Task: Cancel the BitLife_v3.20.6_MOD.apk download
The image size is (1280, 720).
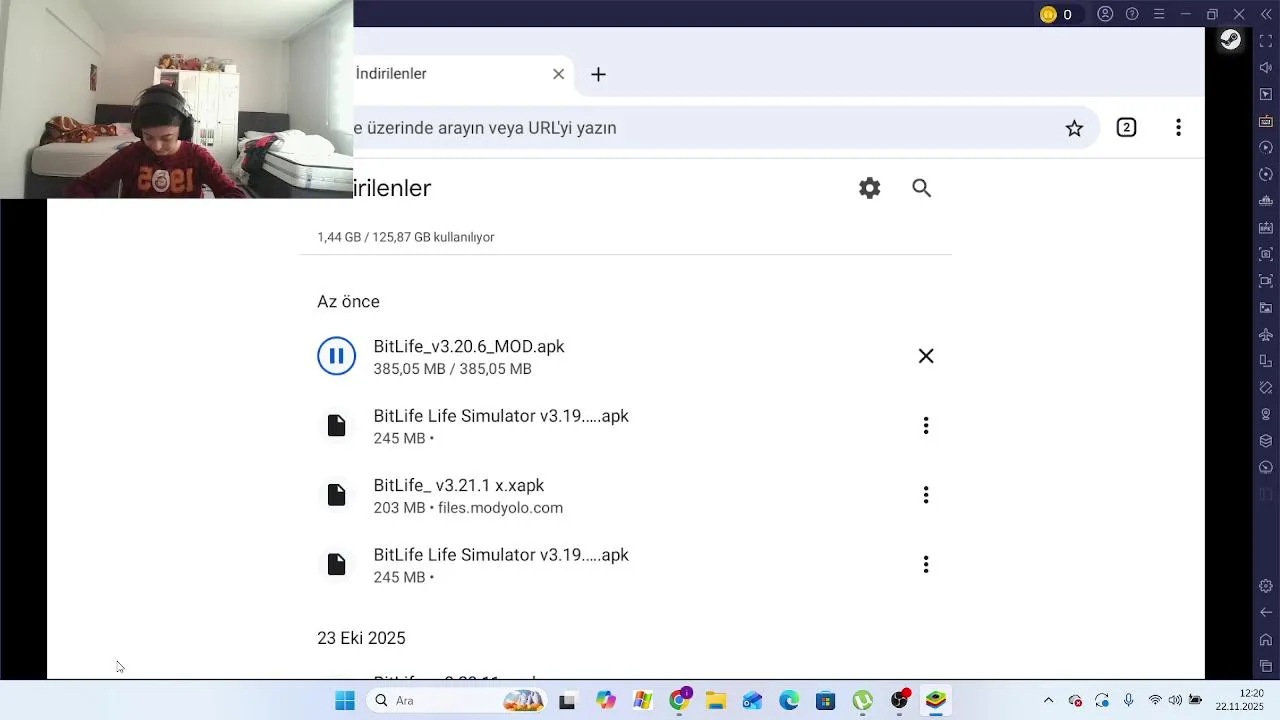Action: (926, 356)
